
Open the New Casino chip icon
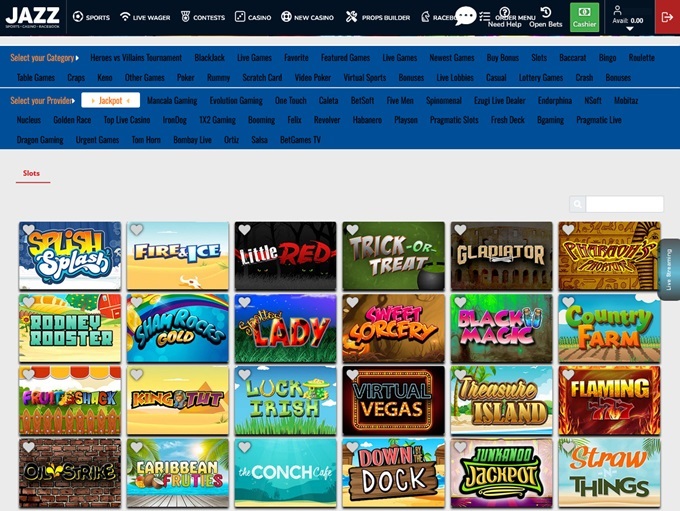coord(286,17)
